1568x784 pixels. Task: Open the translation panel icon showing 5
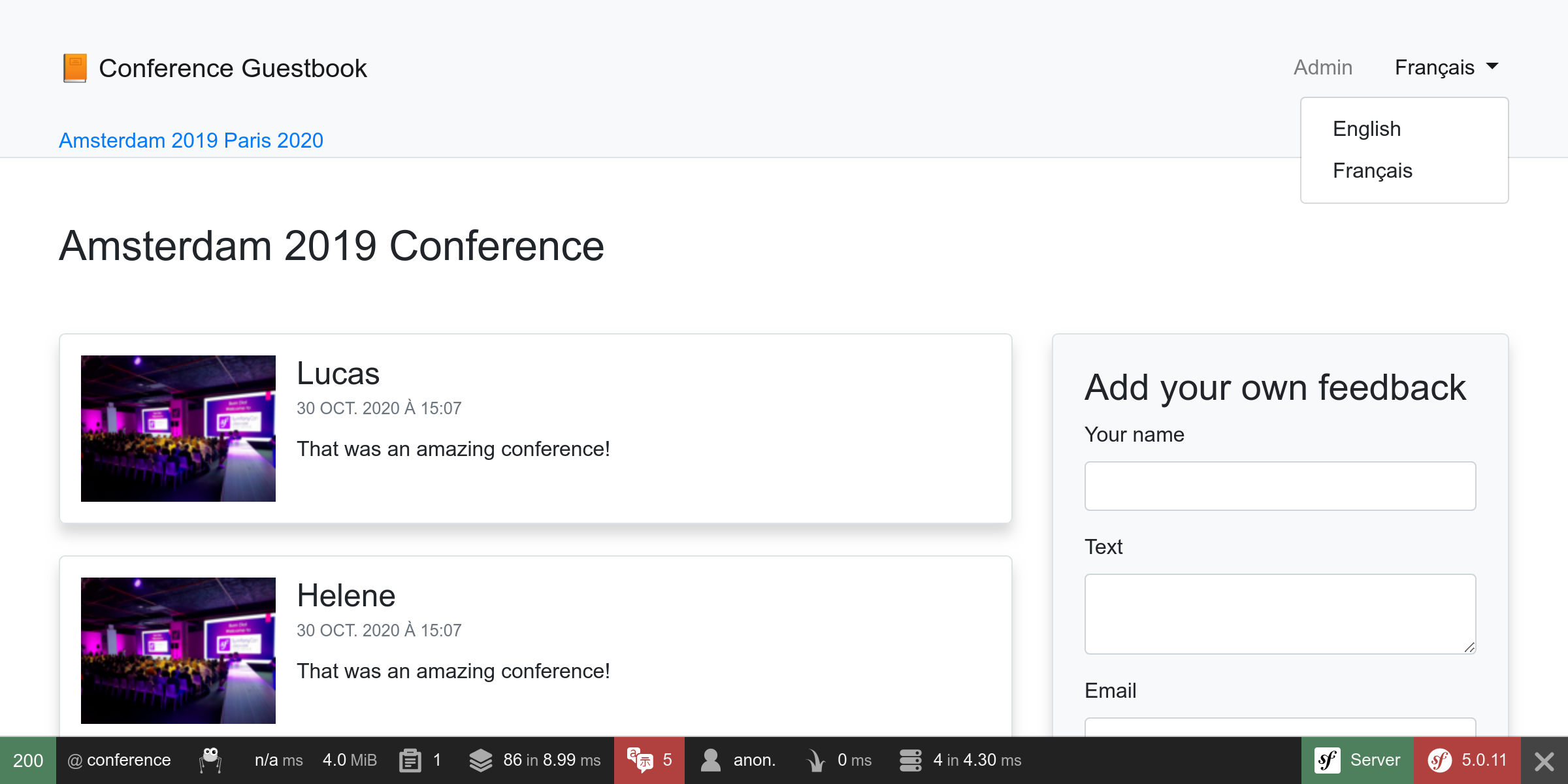tap(640, 760)
